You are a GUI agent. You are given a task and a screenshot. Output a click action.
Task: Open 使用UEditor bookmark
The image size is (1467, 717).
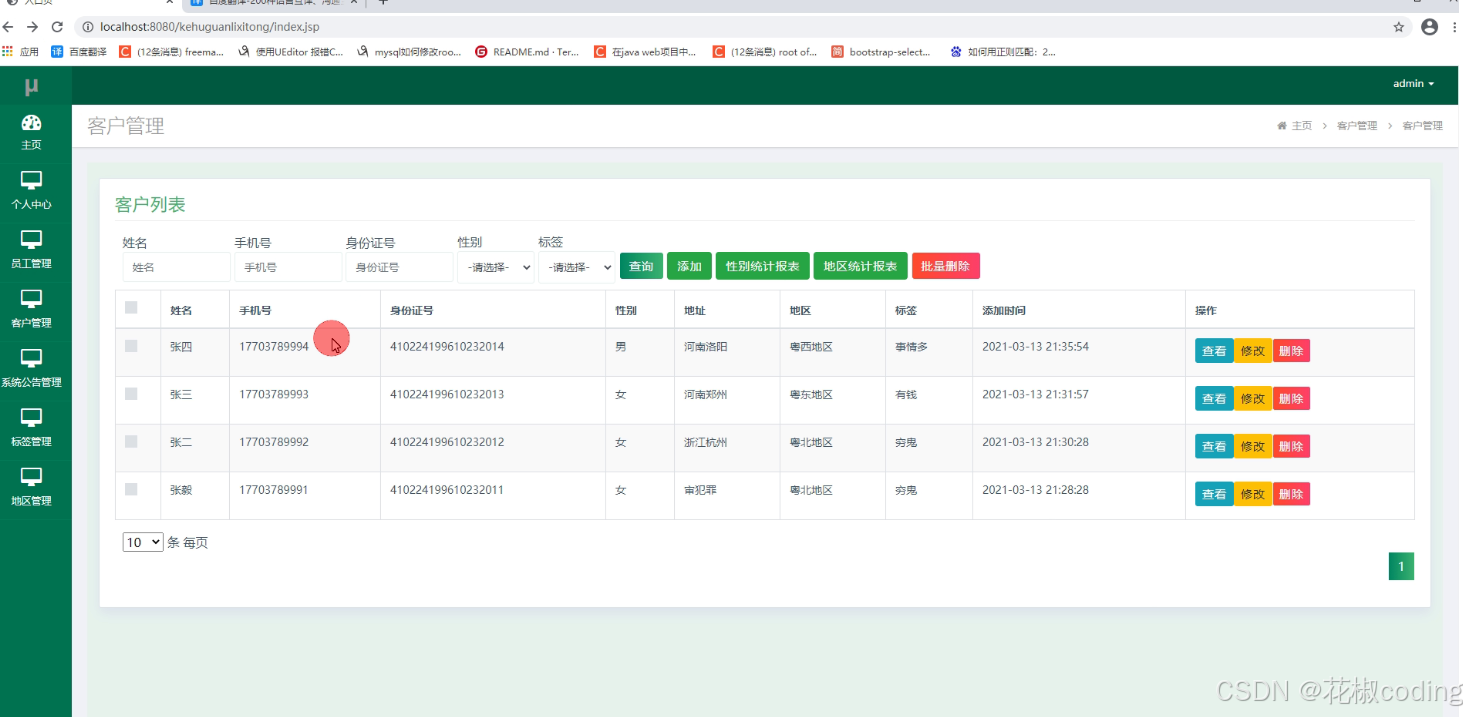tap(290, 52)
